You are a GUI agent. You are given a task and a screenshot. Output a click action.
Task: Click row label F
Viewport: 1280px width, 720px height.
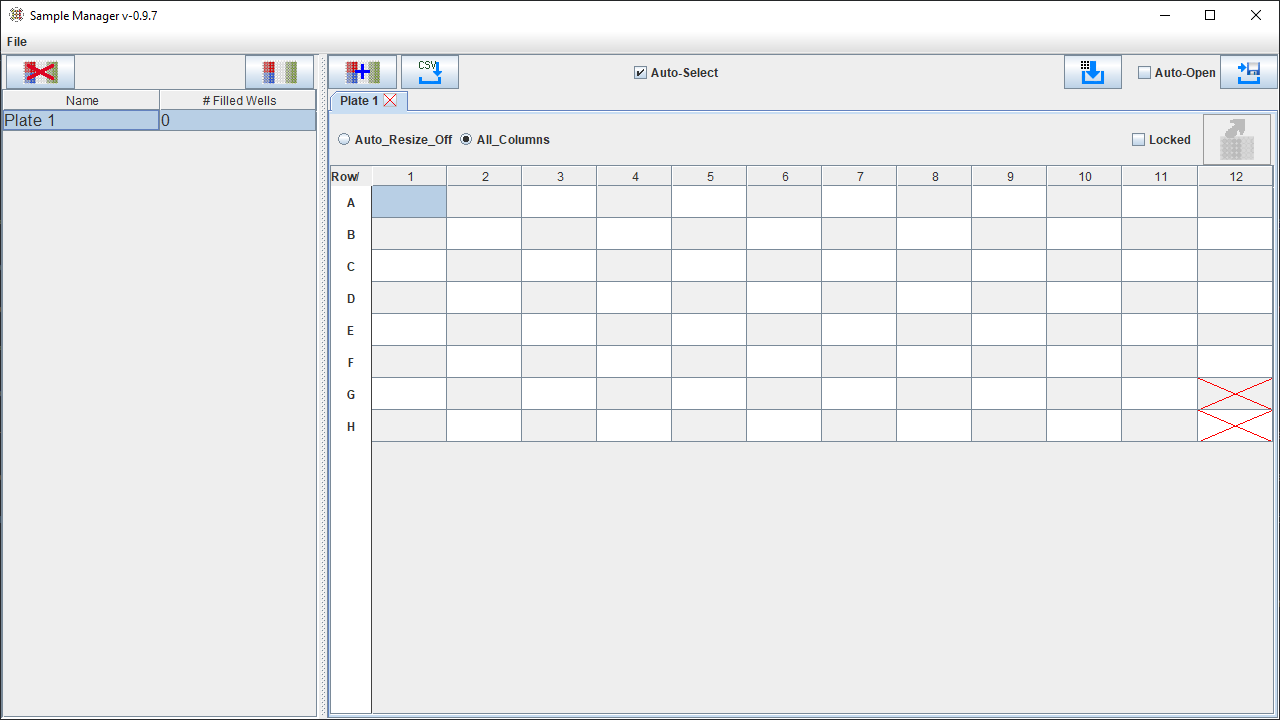tap(351, 362)
